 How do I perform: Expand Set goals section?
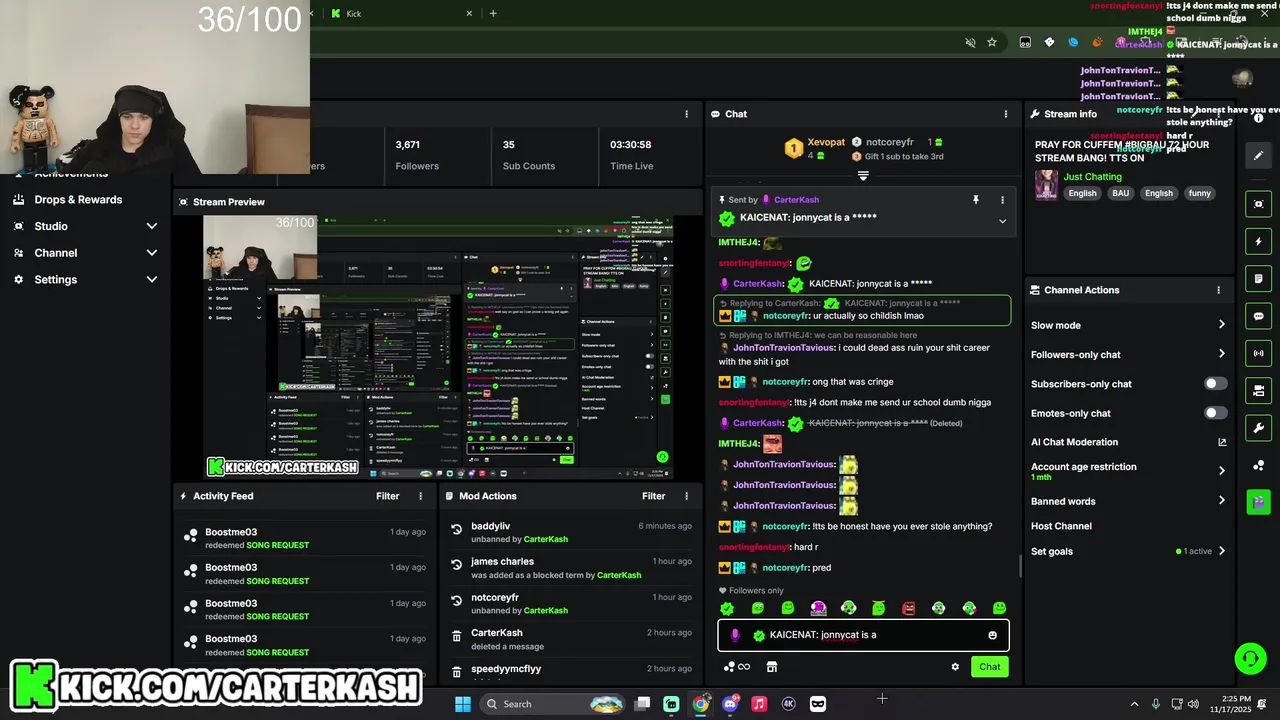click(x=1222, y=551)
